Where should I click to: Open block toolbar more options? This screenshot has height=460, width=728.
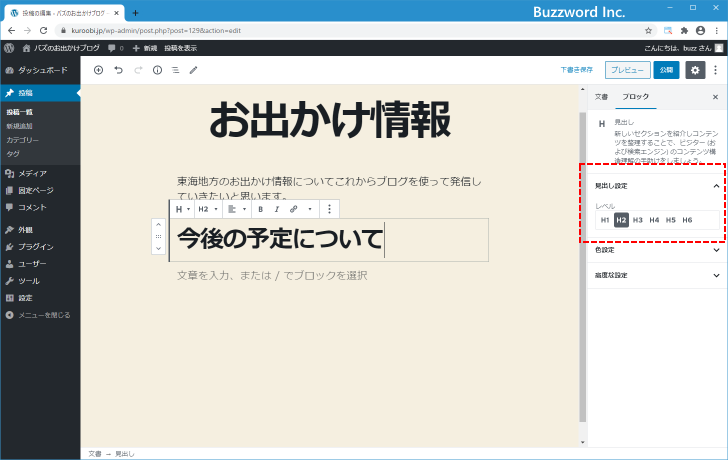pyautogui.click(x=329, y=209)
